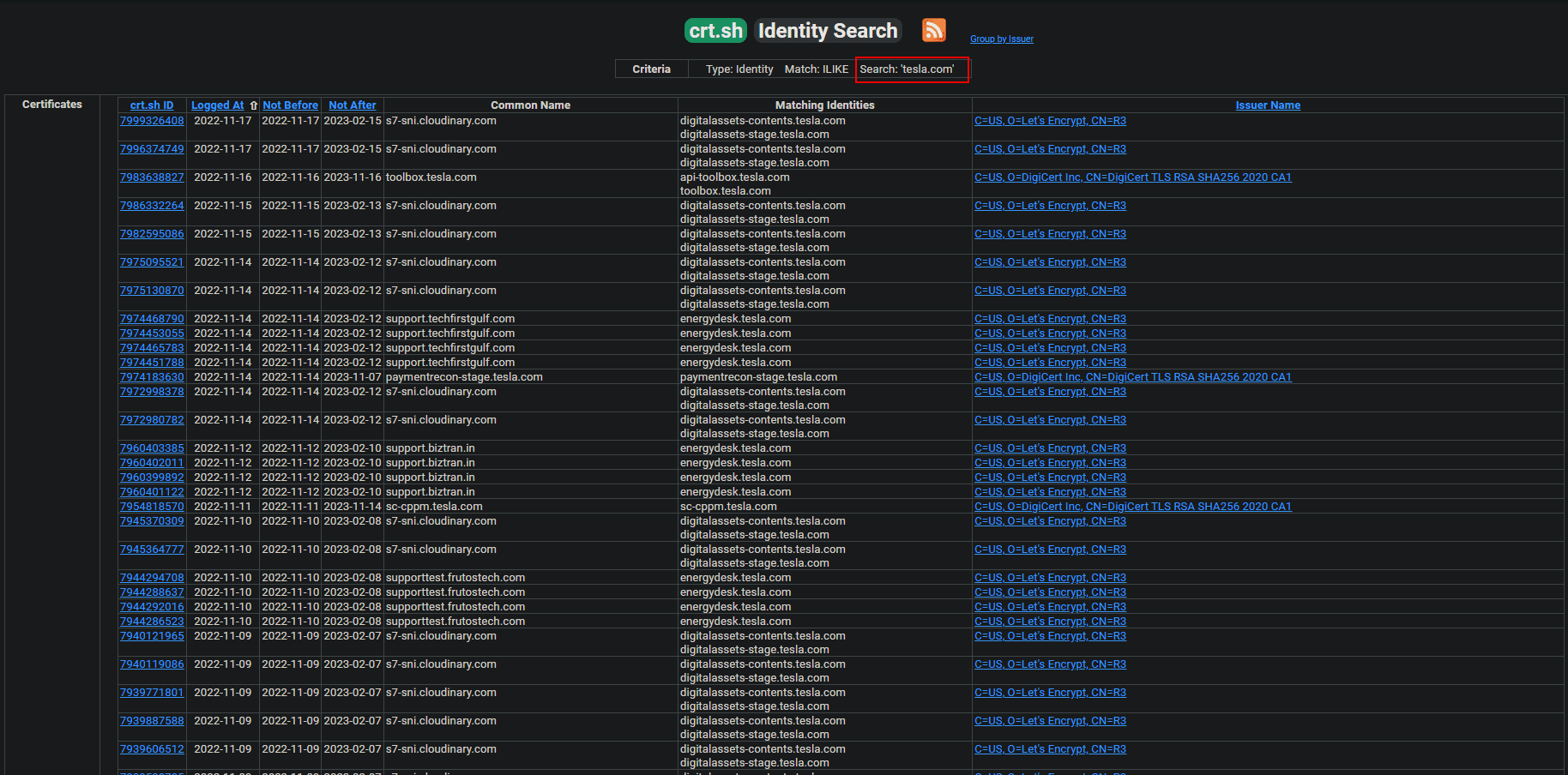Open the Group by Issuer link
Screen dimensions: 1568x775
[x=1001, y=39]
